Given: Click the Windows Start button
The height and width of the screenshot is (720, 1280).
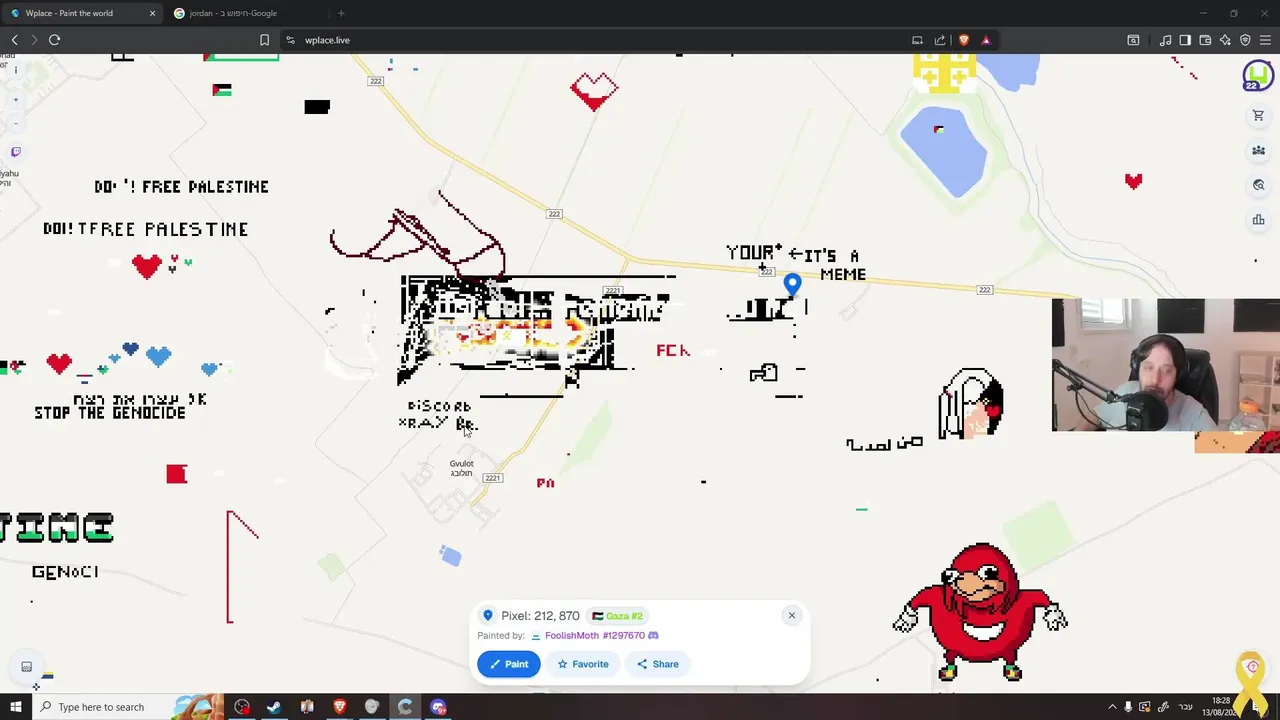Looking at the screenshot, I should [x=15, y=707].
